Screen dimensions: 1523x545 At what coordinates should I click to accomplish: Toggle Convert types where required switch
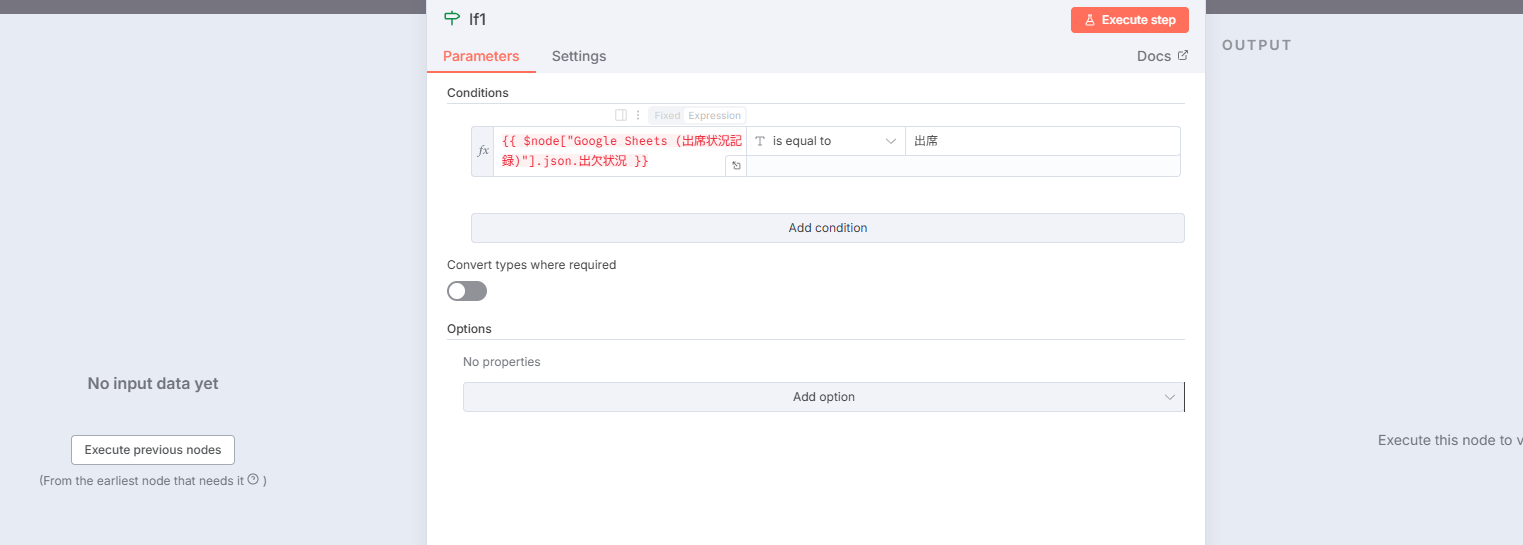pyautogui.click(x=467, y=291)
